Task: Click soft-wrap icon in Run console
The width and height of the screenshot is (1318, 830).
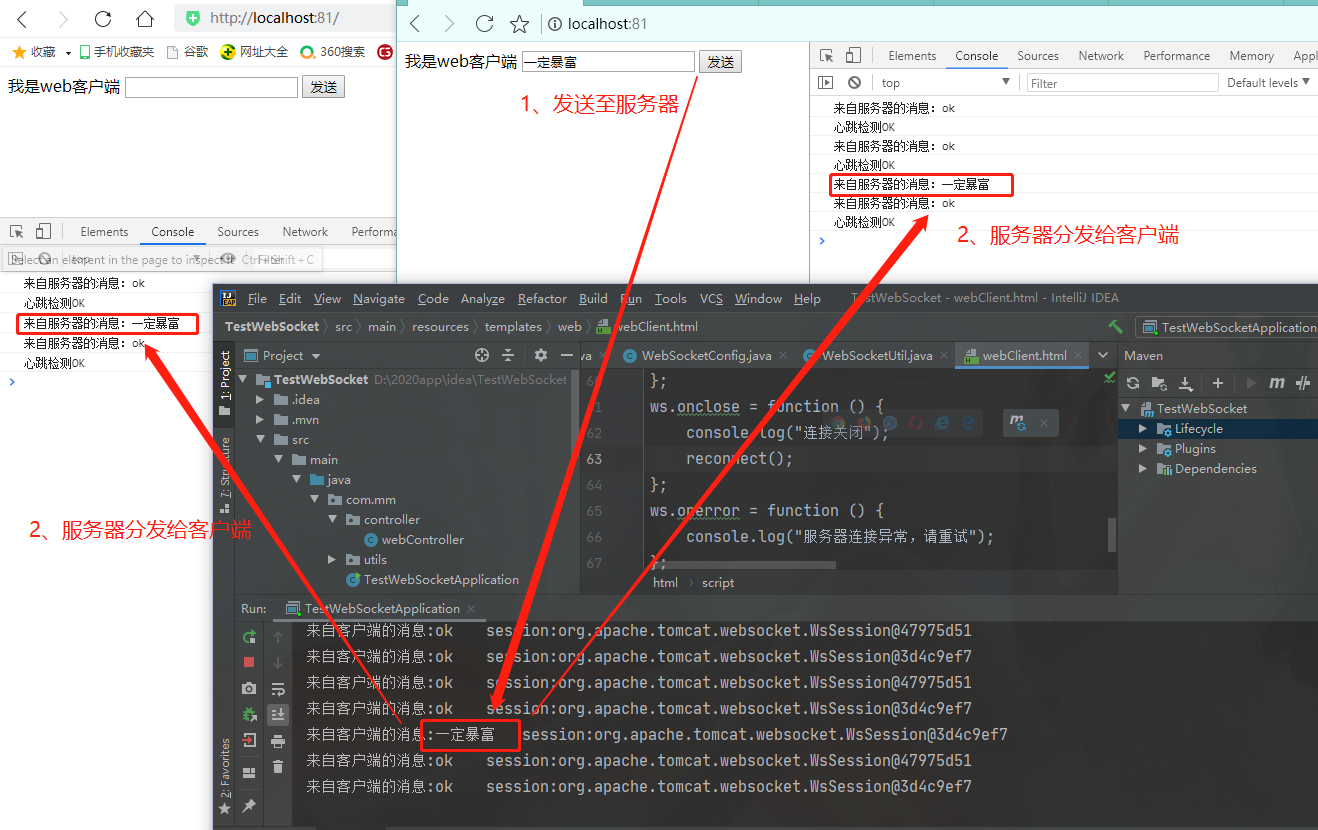Action: pos(278,689)
